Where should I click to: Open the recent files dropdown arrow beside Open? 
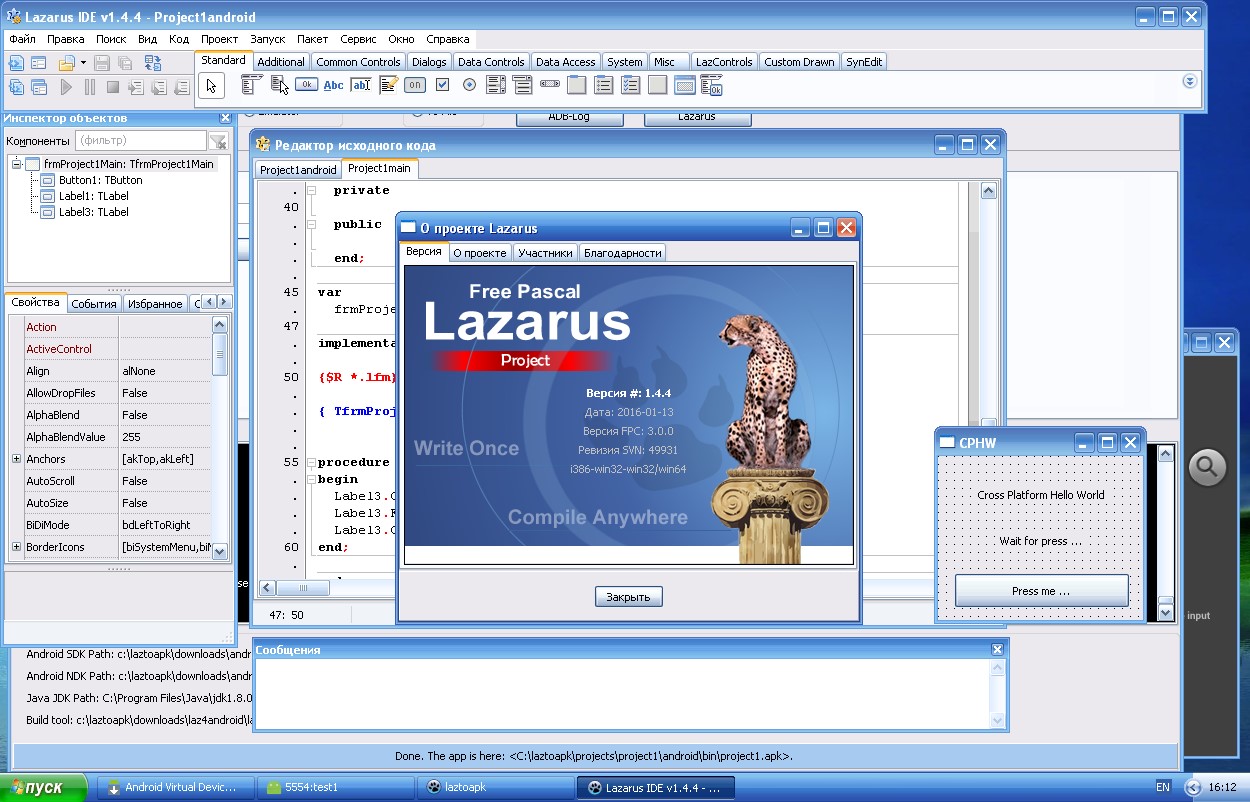tap(83, 63)
